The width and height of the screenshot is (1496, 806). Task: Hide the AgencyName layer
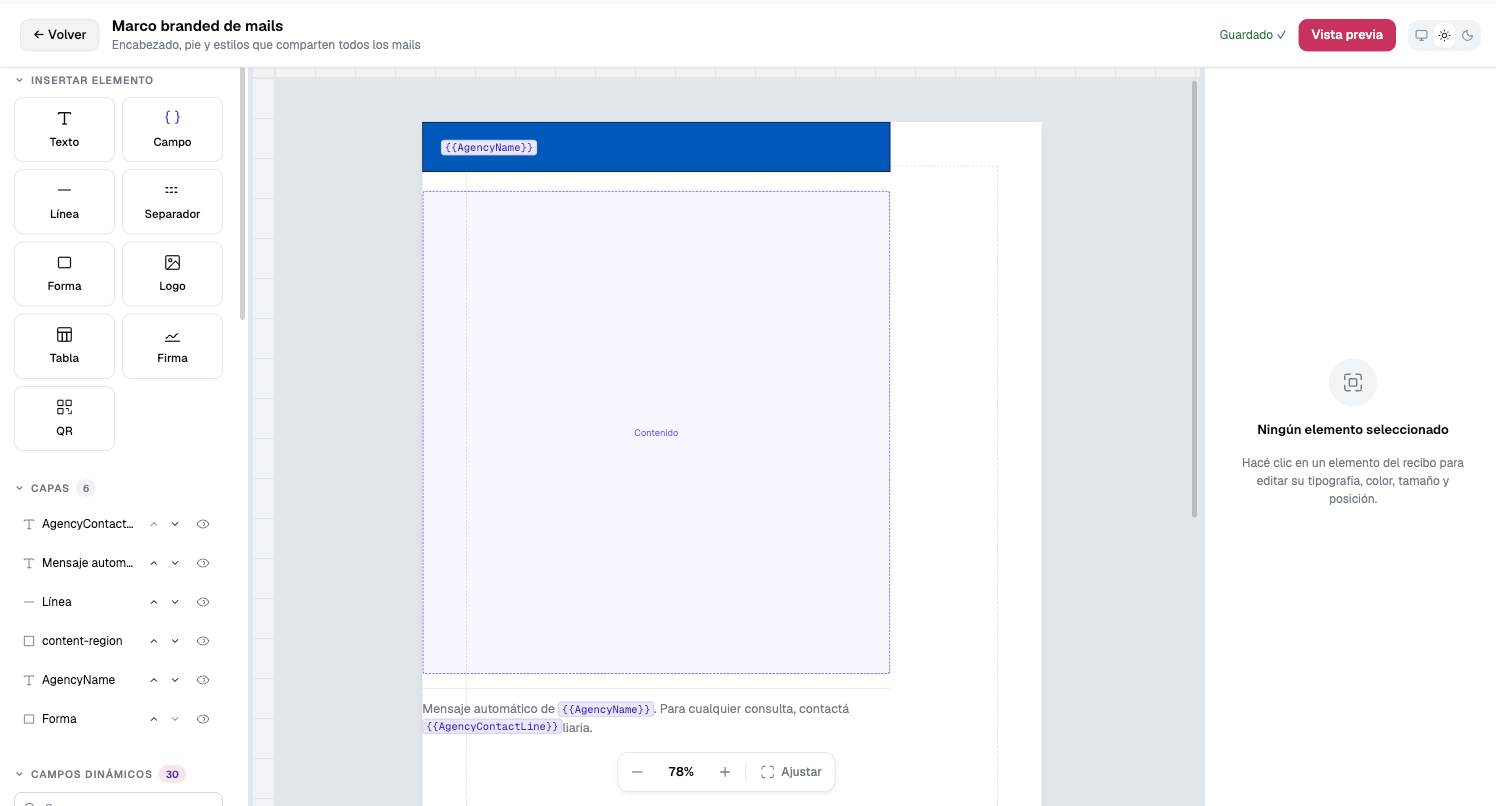click(x=203, y=680)
